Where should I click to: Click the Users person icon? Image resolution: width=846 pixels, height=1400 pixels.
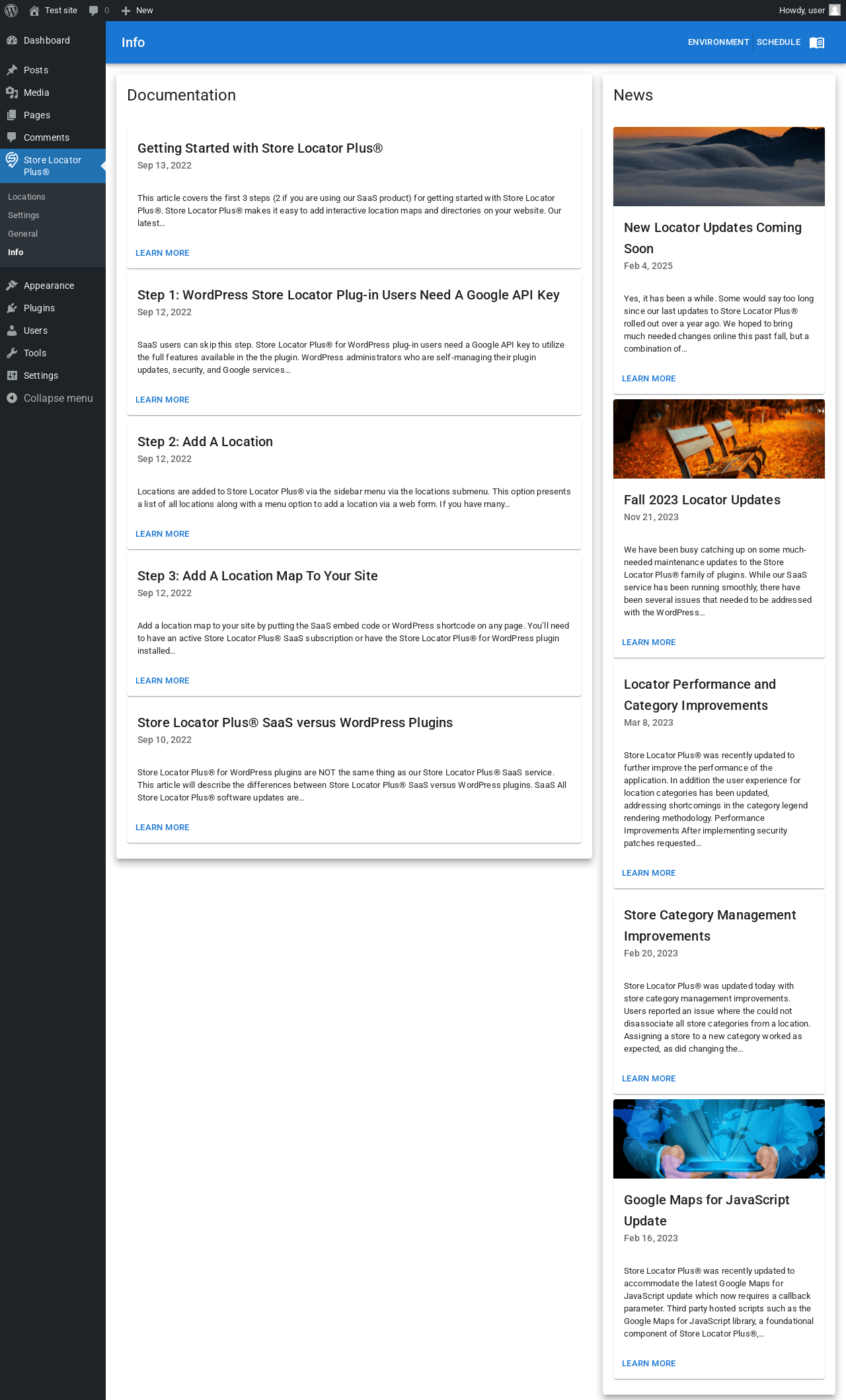(x=12, y=331)
